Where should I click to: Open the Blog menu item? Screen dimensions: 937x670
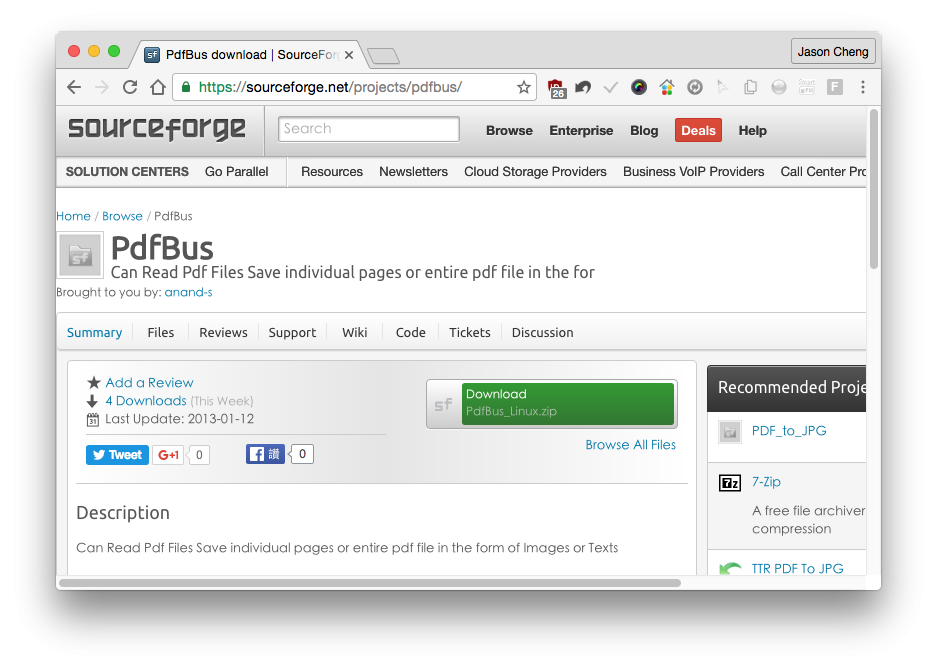644,130
